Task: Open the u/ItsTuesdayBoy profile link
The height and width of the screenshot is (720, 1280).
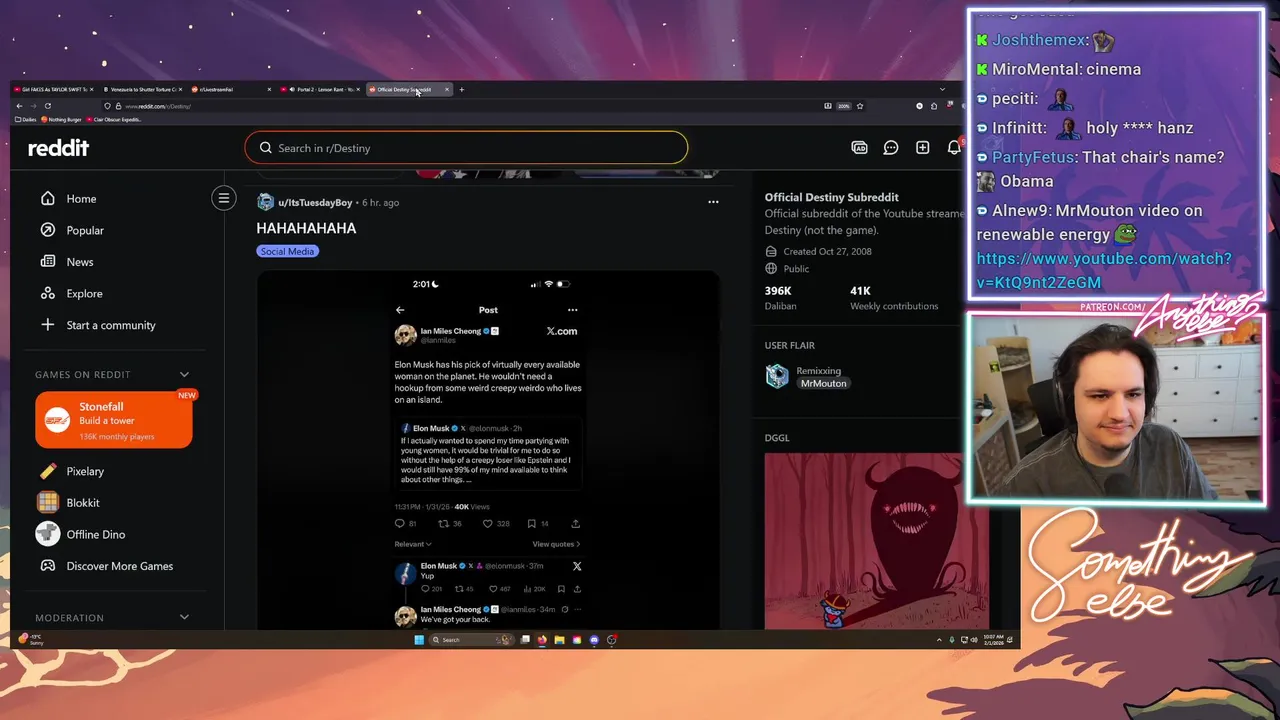Action: pos(315,202)
